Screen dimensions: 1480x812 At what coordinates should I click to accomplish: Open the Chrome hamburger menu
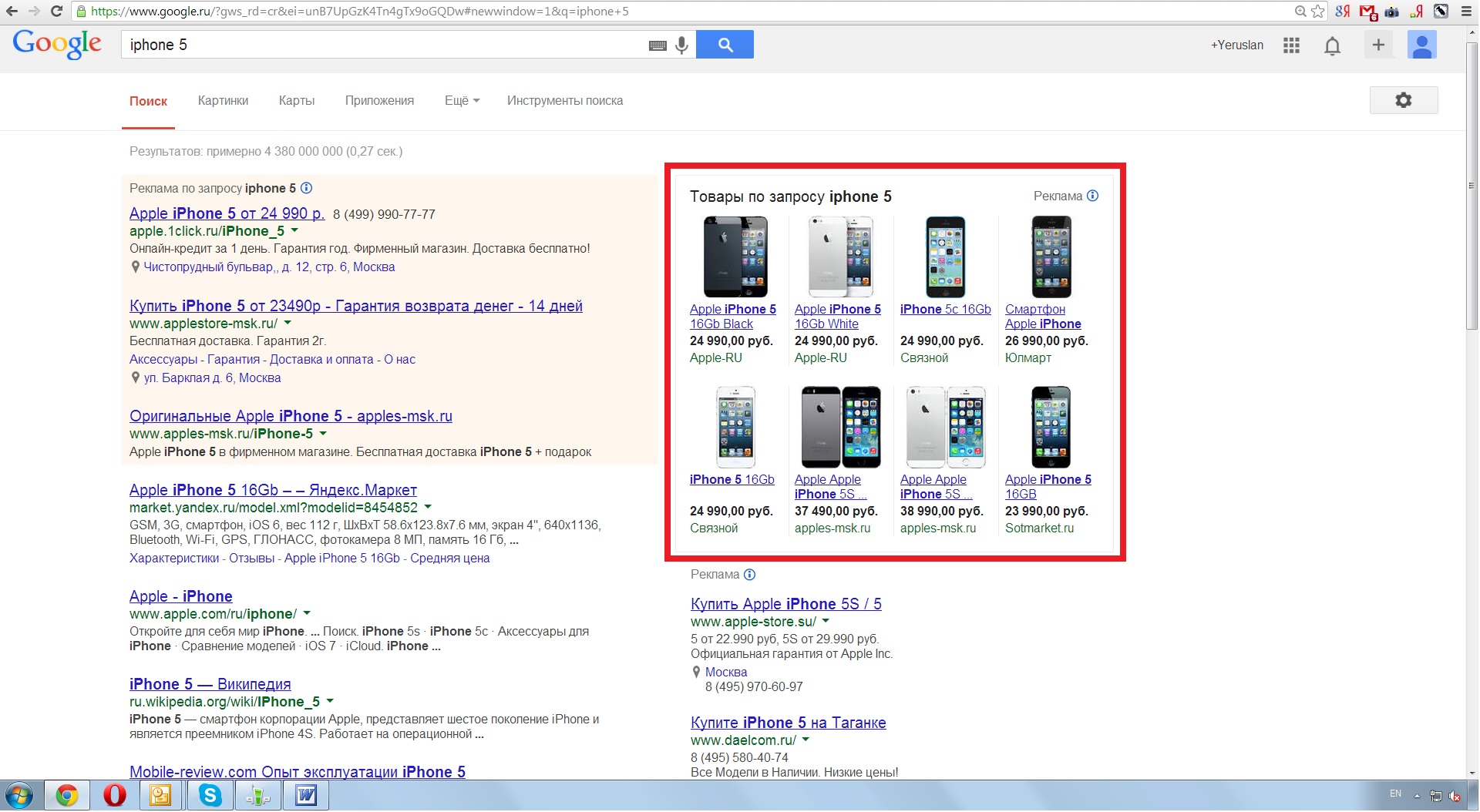point(1466,12)
